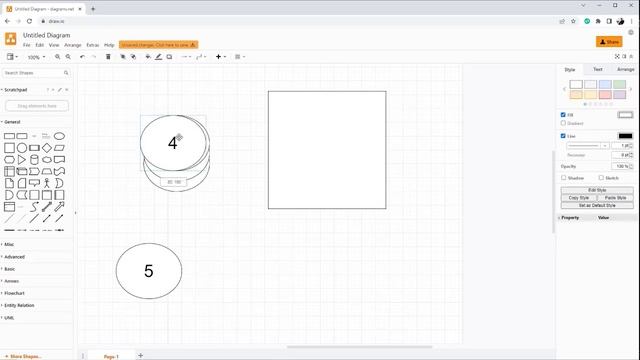The height and width of the screenshot is (360, 640).
Task: Open the view layout dropdown in toolbar
Action: 12,57
